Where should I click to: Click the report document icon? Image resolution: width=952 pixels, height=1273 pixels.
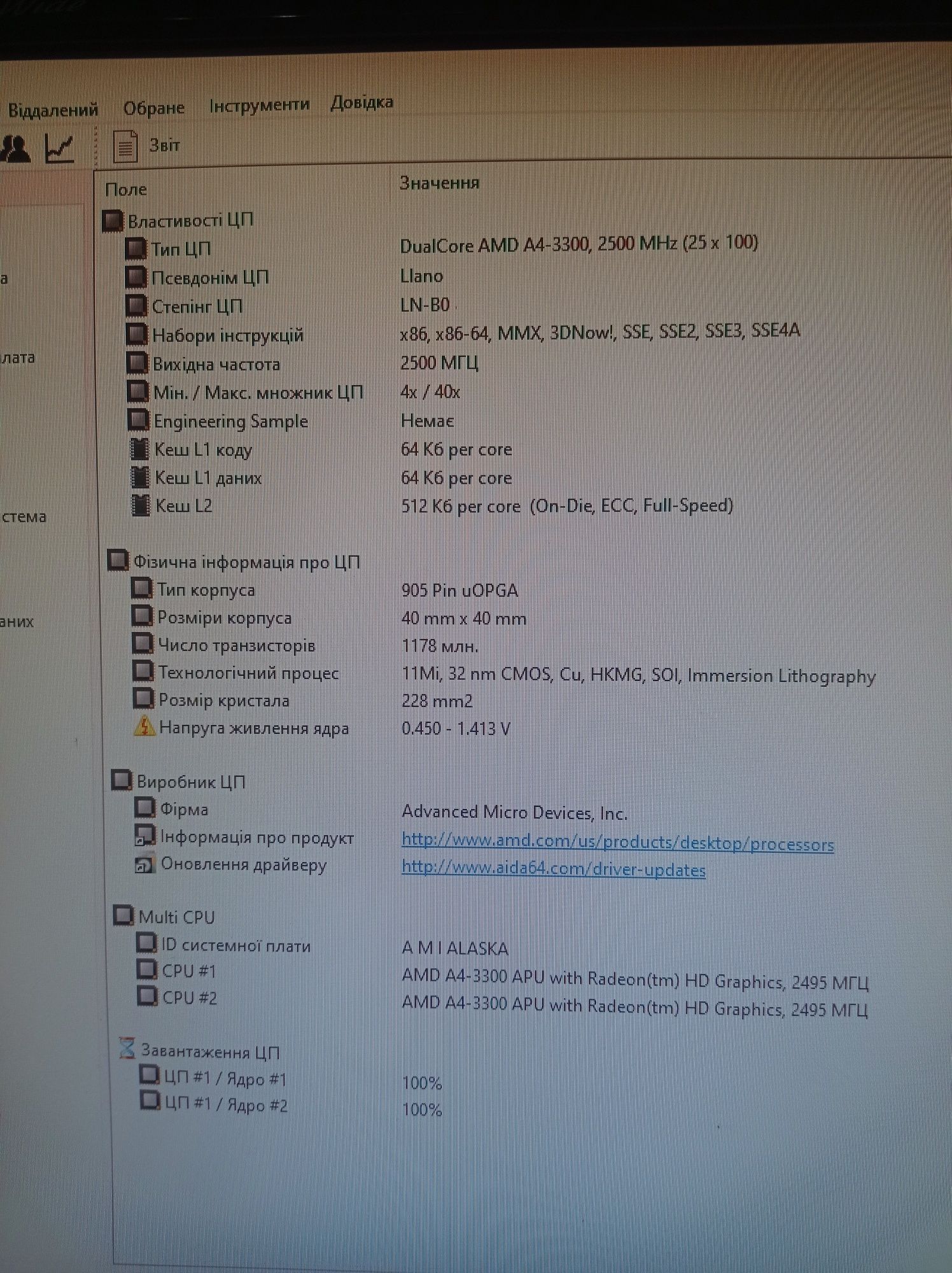(x=125, y=146)
